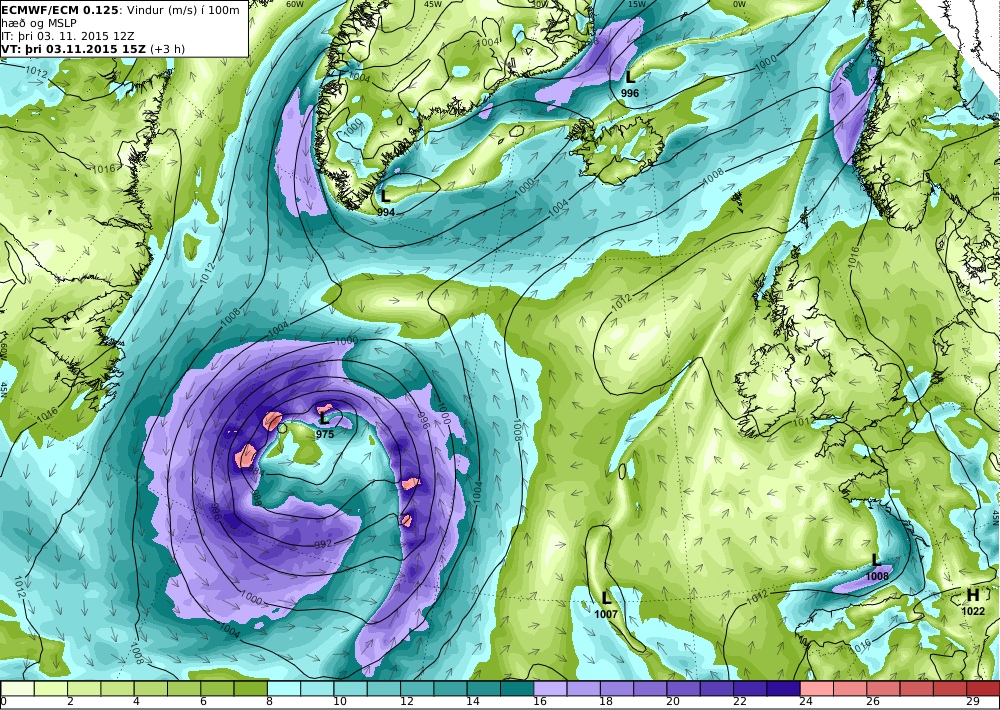The width and height of the screenshot is (1000, 710).
Task: Click legend value 14
Action: coord(473,702)
